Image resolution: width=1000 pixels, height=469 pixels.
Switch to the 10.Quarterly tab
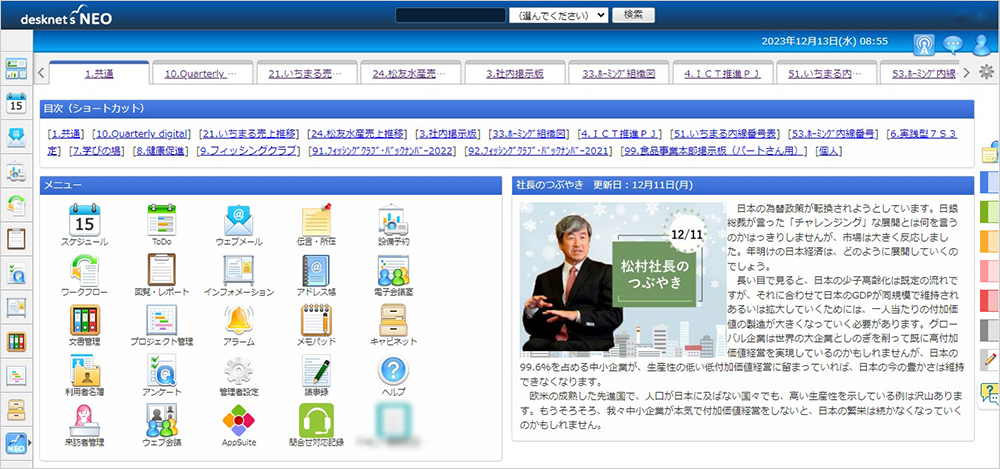[201, 73]
